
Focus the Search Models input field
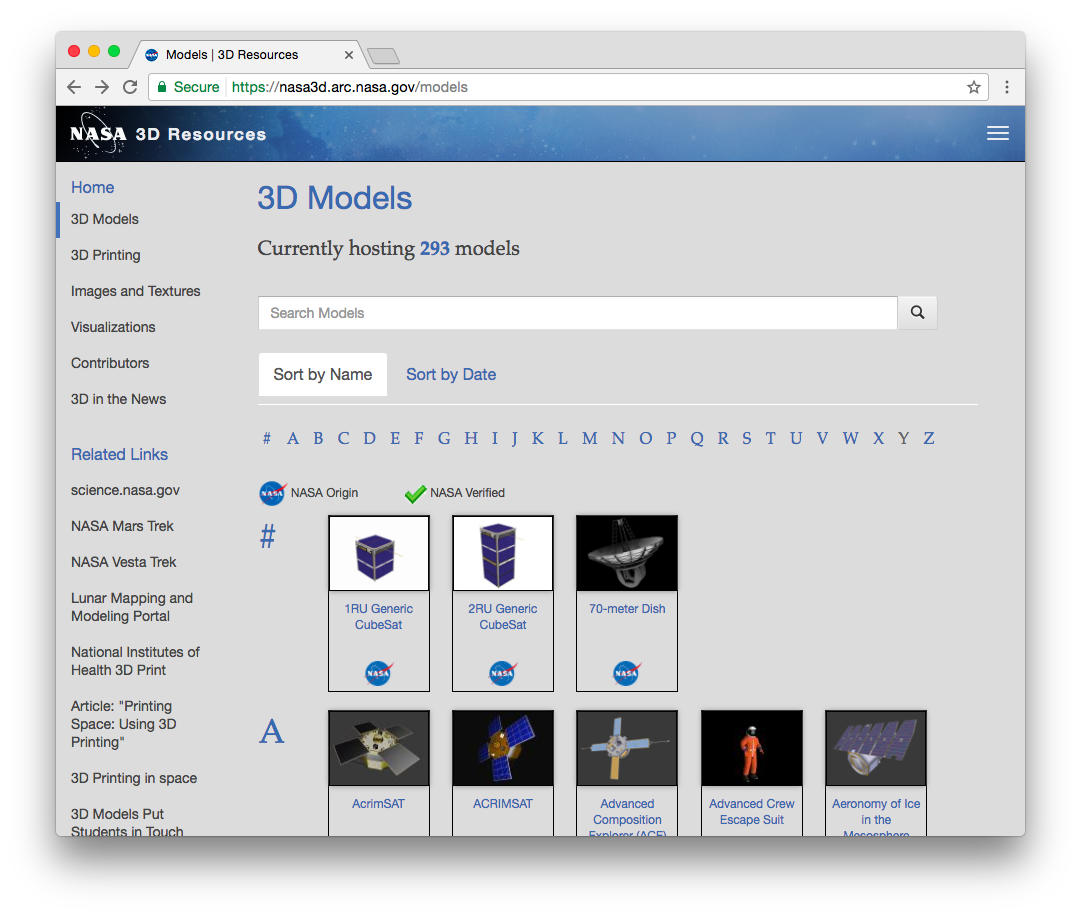tap(578, 313)
